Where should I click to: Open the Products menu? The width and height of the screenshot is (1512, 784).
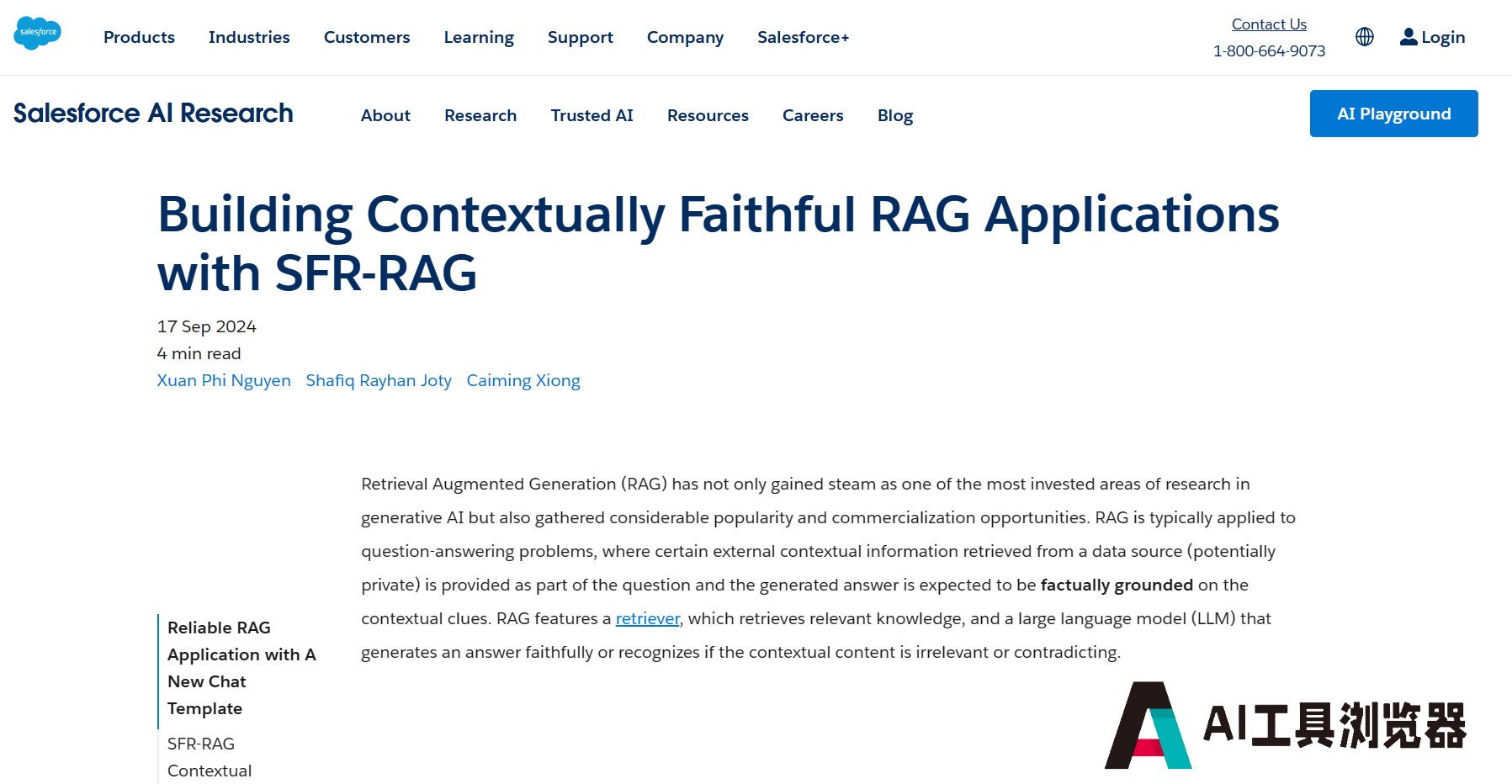tap(139, 37)
